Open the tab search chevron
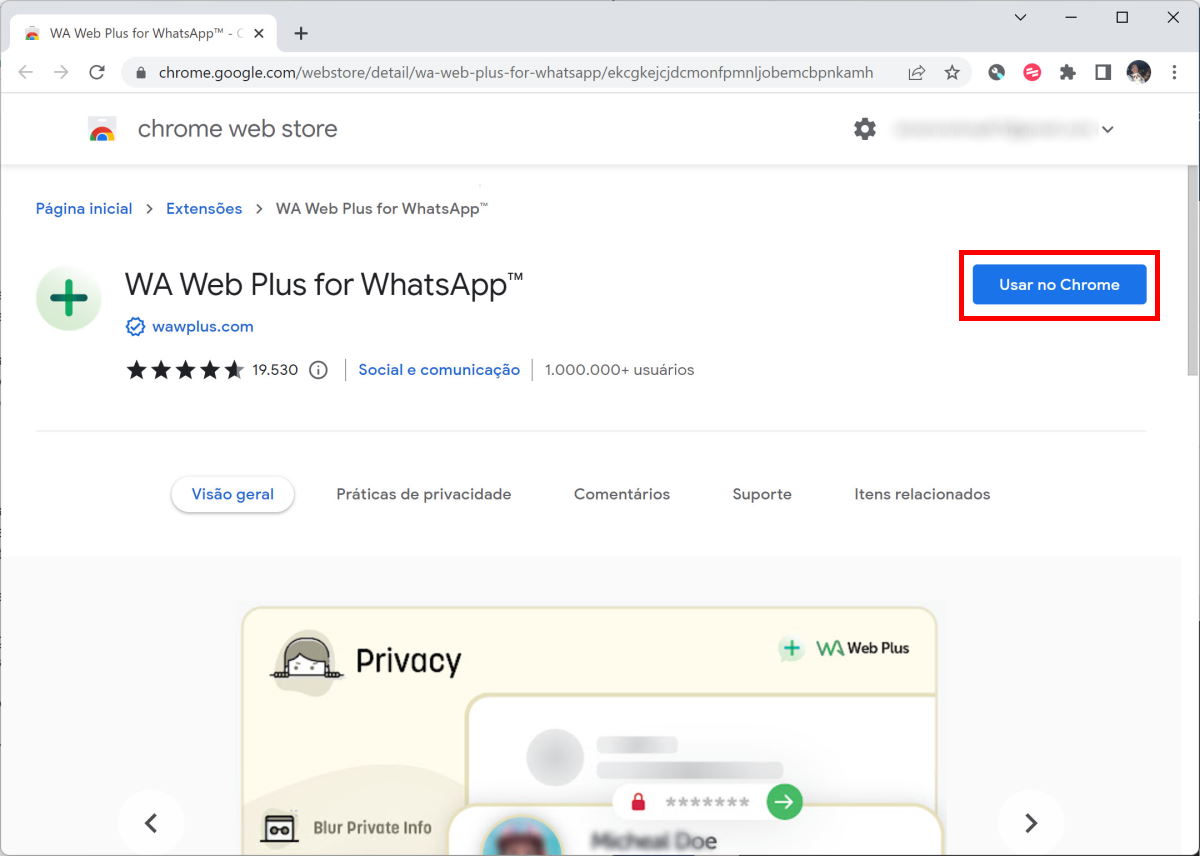Viewport: 1200px width, 856px height. 1020,17
